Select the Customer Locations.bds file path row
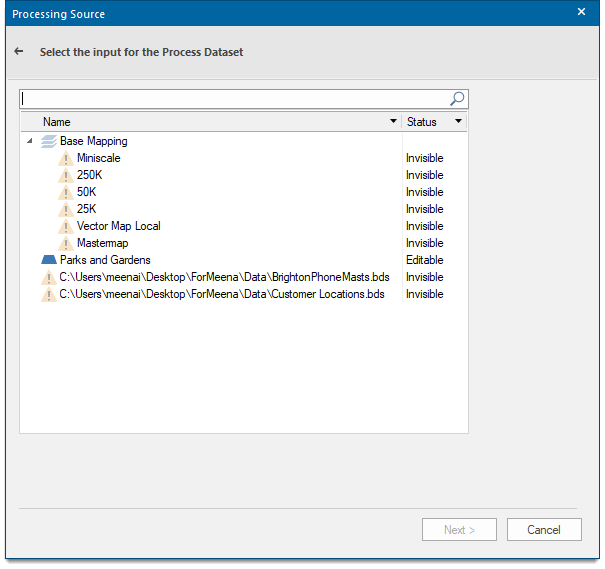605x569 pixels. [x=222, y=294]
